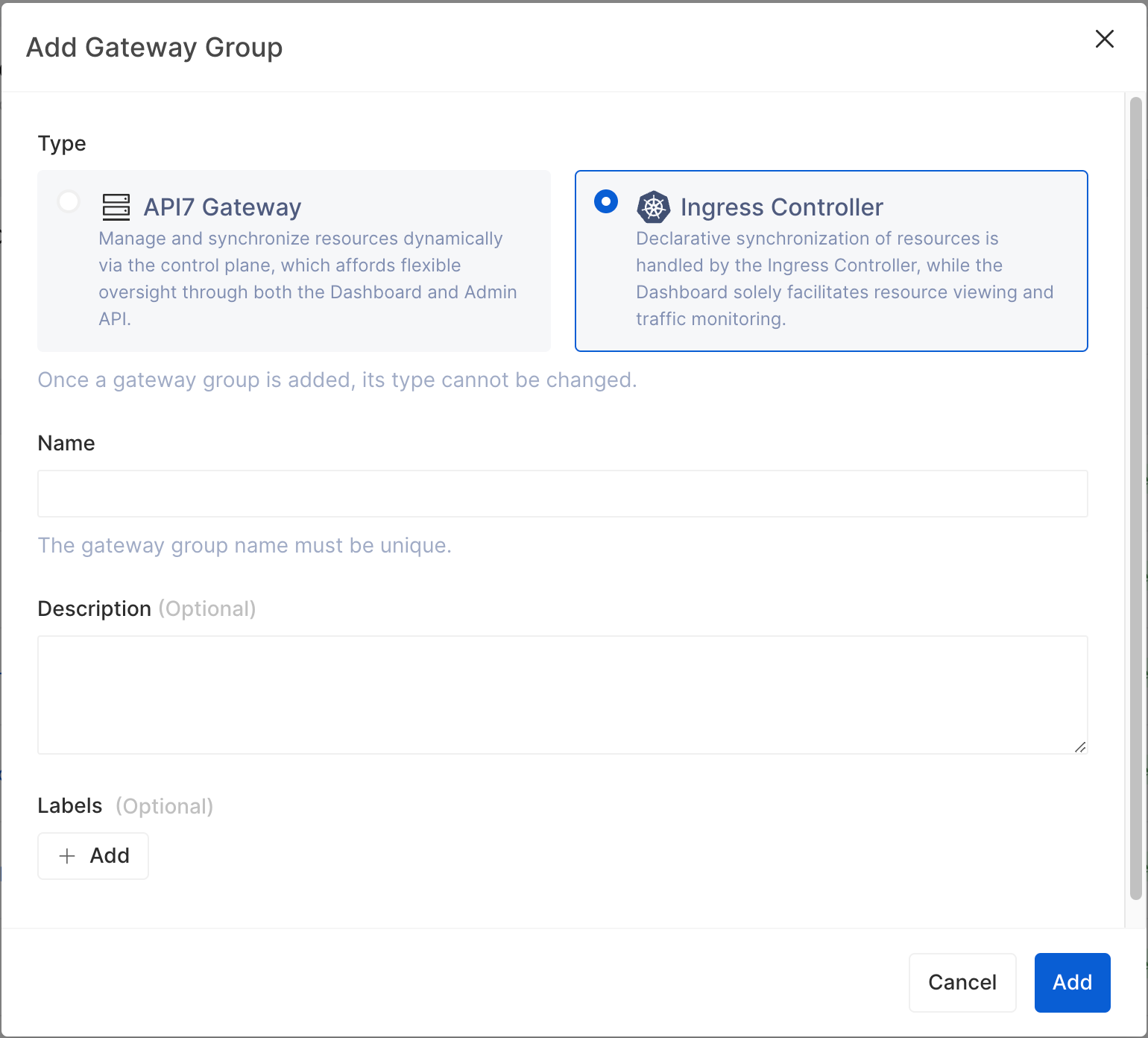The width and height of the screenshot is (1148, 1038).
Task: Click the Description resize handle
Action: coord(1080,746)
